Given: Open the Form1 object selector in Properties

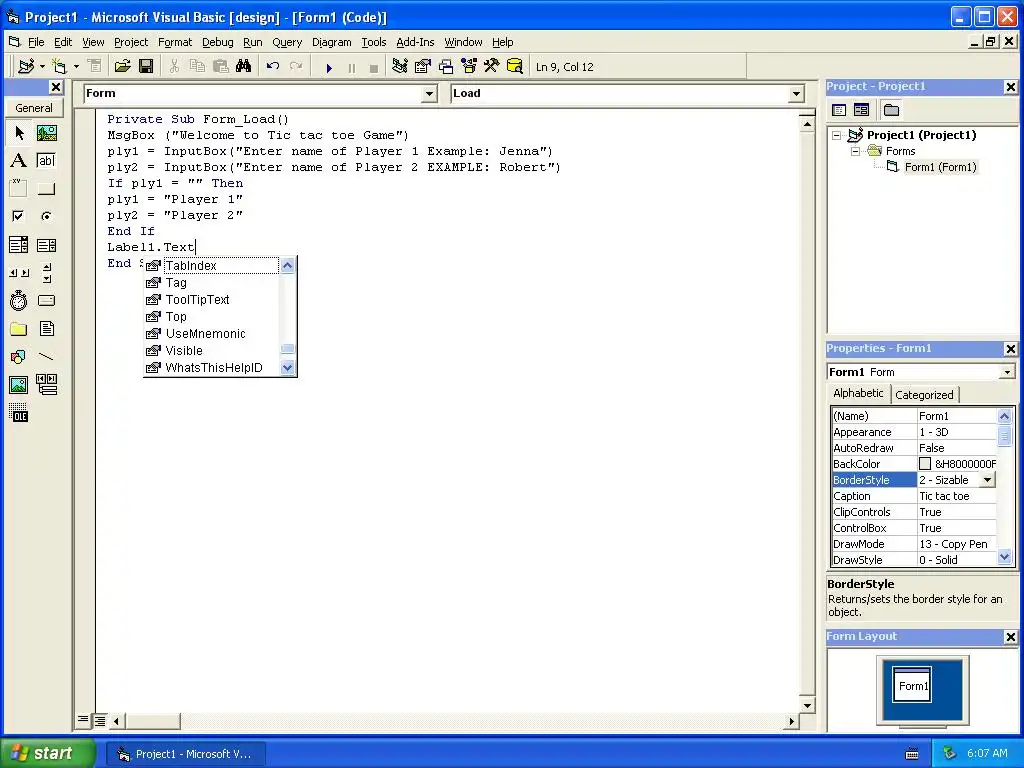Looking at the screenshot, I should pos(1007,372).
